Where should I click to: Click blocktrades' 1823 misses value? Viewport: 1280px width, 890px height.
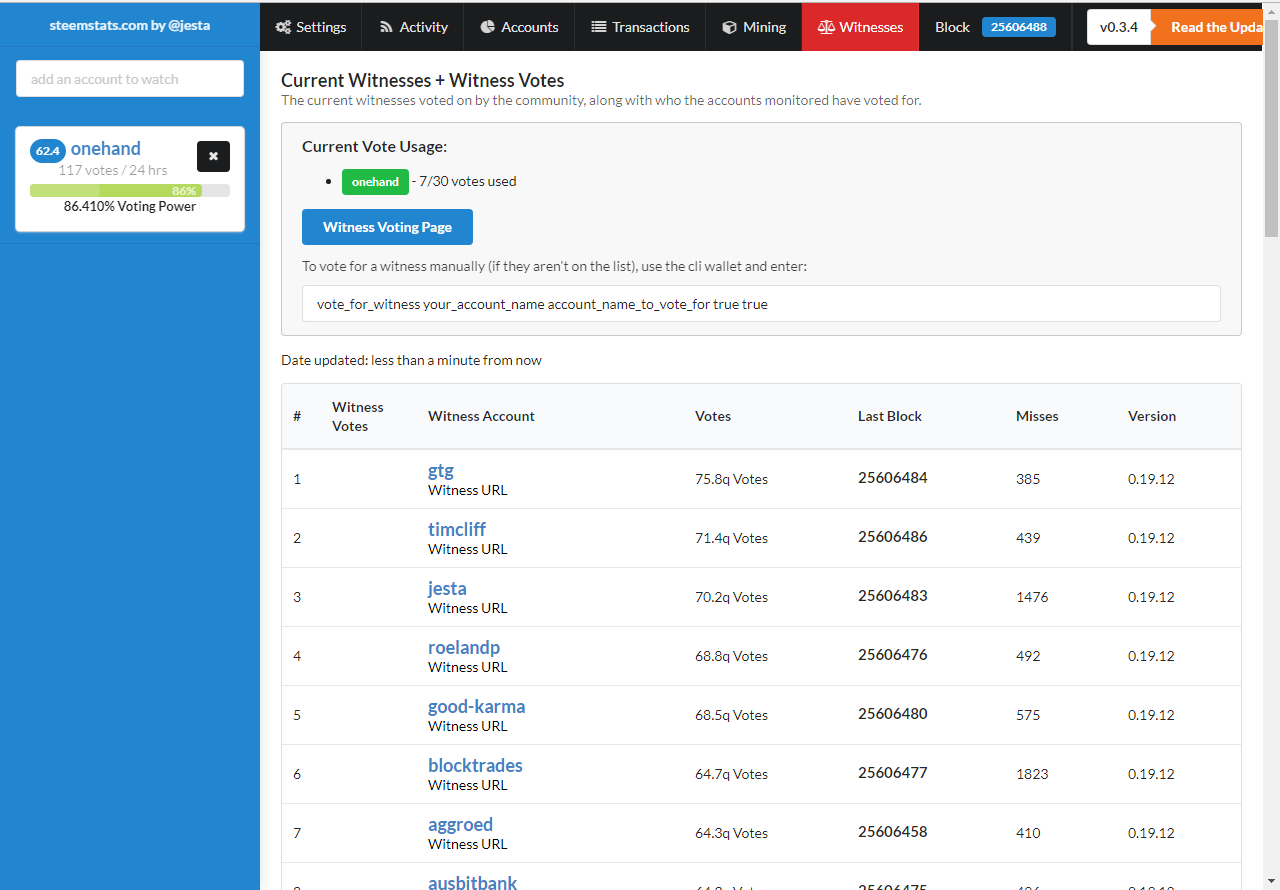pos(1032,774)
